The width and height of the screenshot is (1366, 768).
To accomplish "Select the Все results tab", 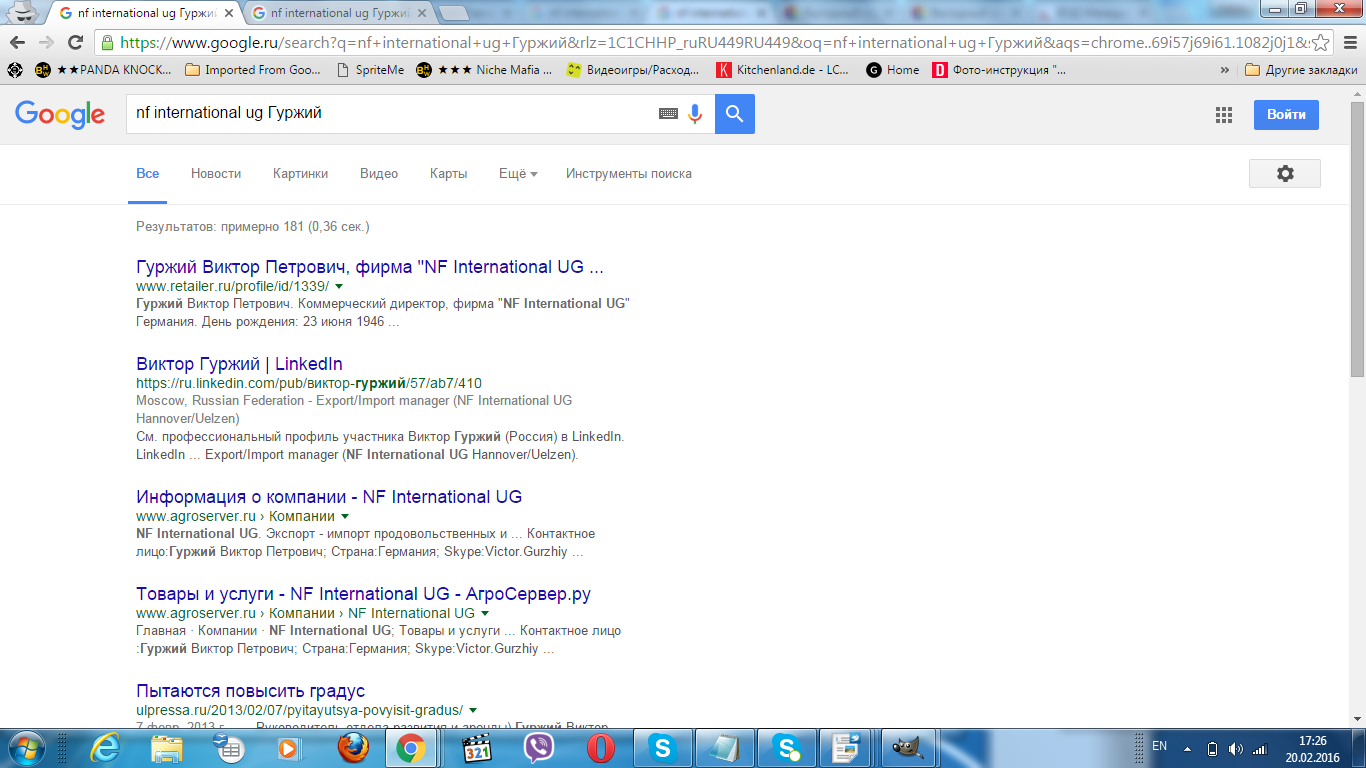I will (x=148, y=173).
